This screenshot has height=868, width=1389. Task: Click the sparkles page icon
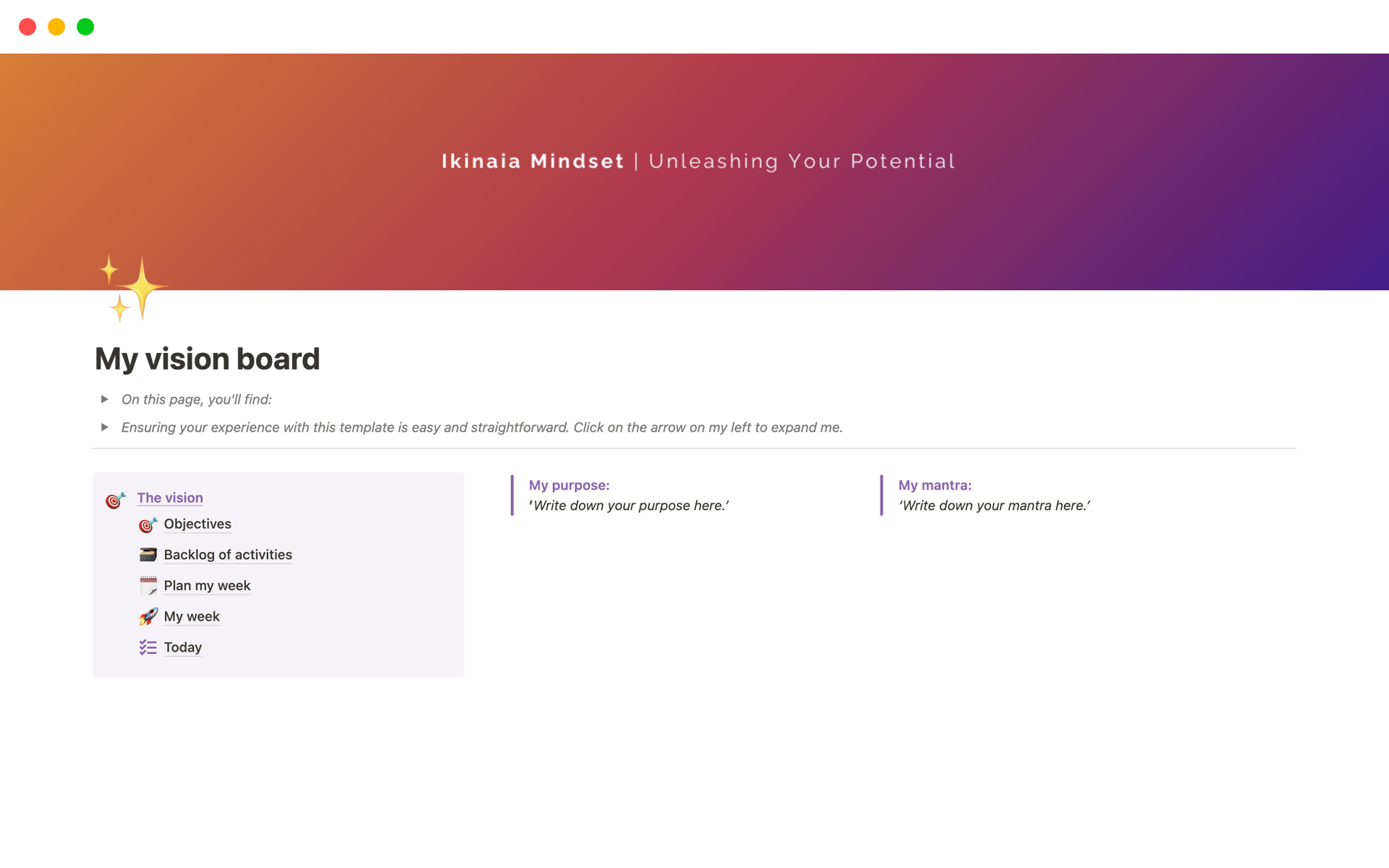[134, 288]
